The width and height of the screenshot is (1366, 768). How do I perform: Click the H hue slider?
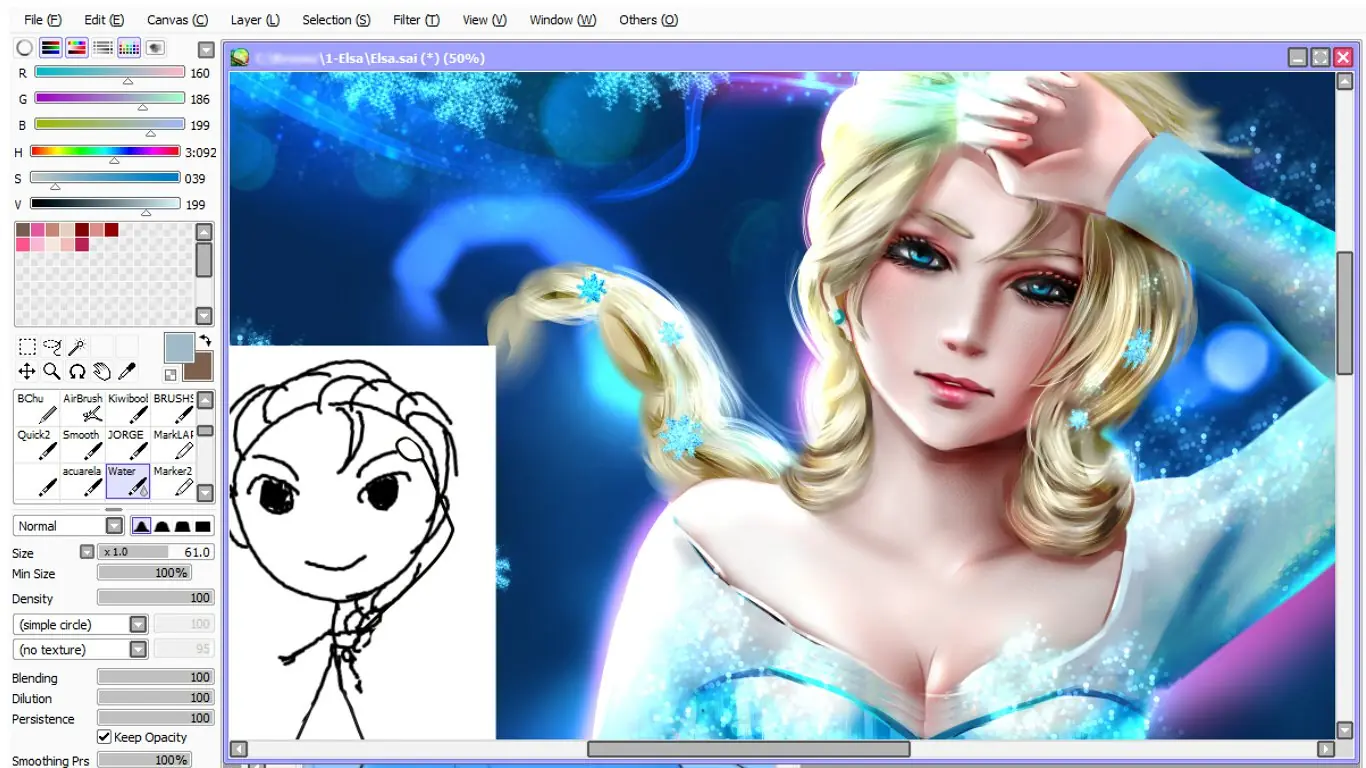pyautogui.click(x=105, y=152)
